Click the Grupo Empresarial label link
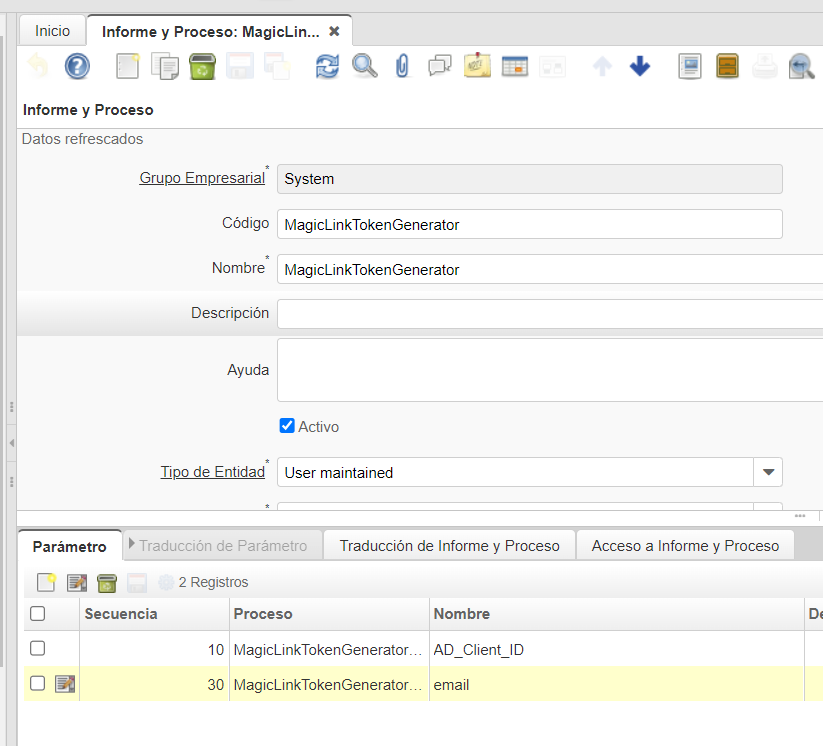The image size is (823, 746). 202,178
